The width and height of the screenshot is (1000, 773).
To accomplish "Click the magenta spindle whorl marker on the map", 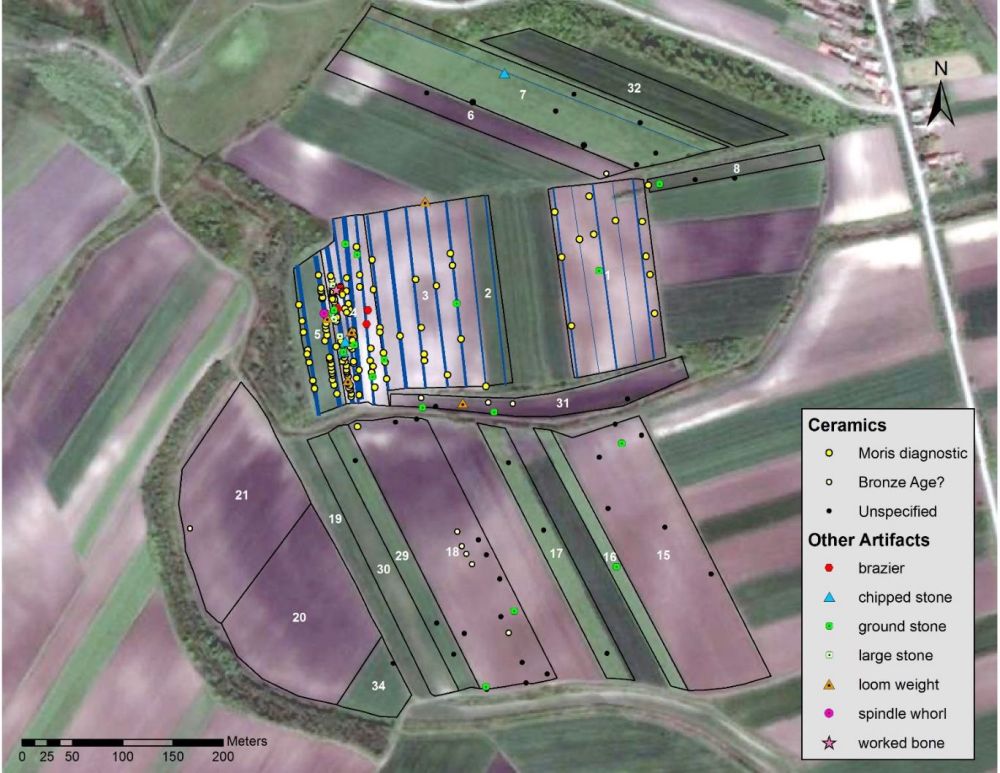I will tap(324, 314).
